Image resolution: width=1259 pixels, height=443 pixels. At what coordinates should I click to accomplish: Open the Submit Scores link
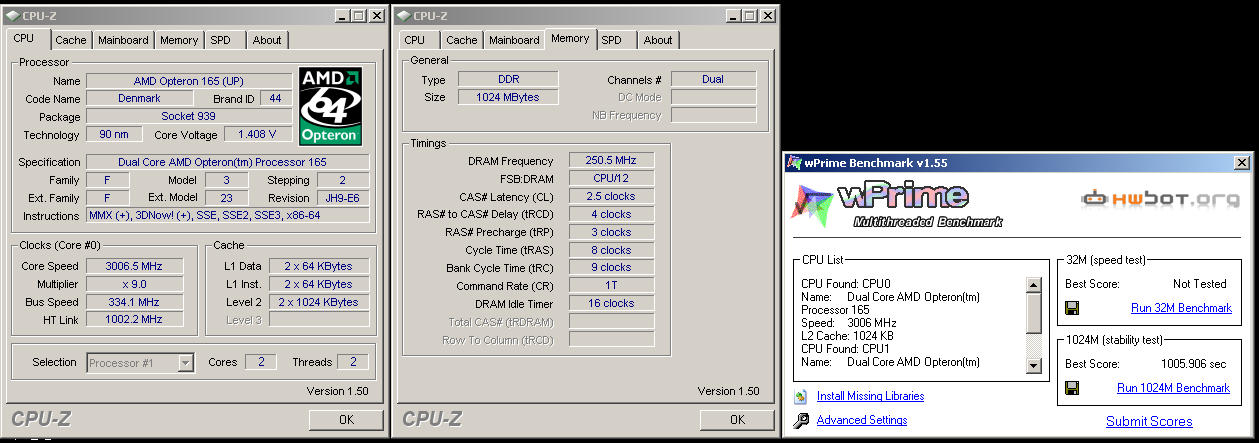[x=1149, y=421]
